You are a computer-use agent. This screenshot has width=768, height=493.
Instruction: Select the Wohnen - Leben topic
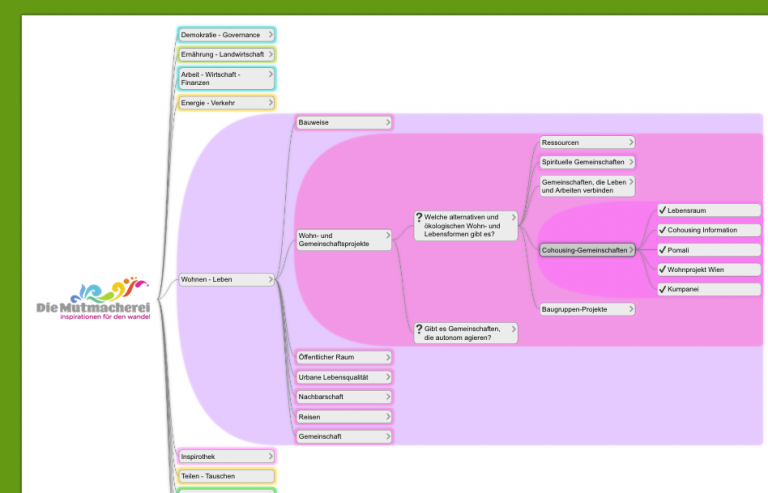coord(220,279)
